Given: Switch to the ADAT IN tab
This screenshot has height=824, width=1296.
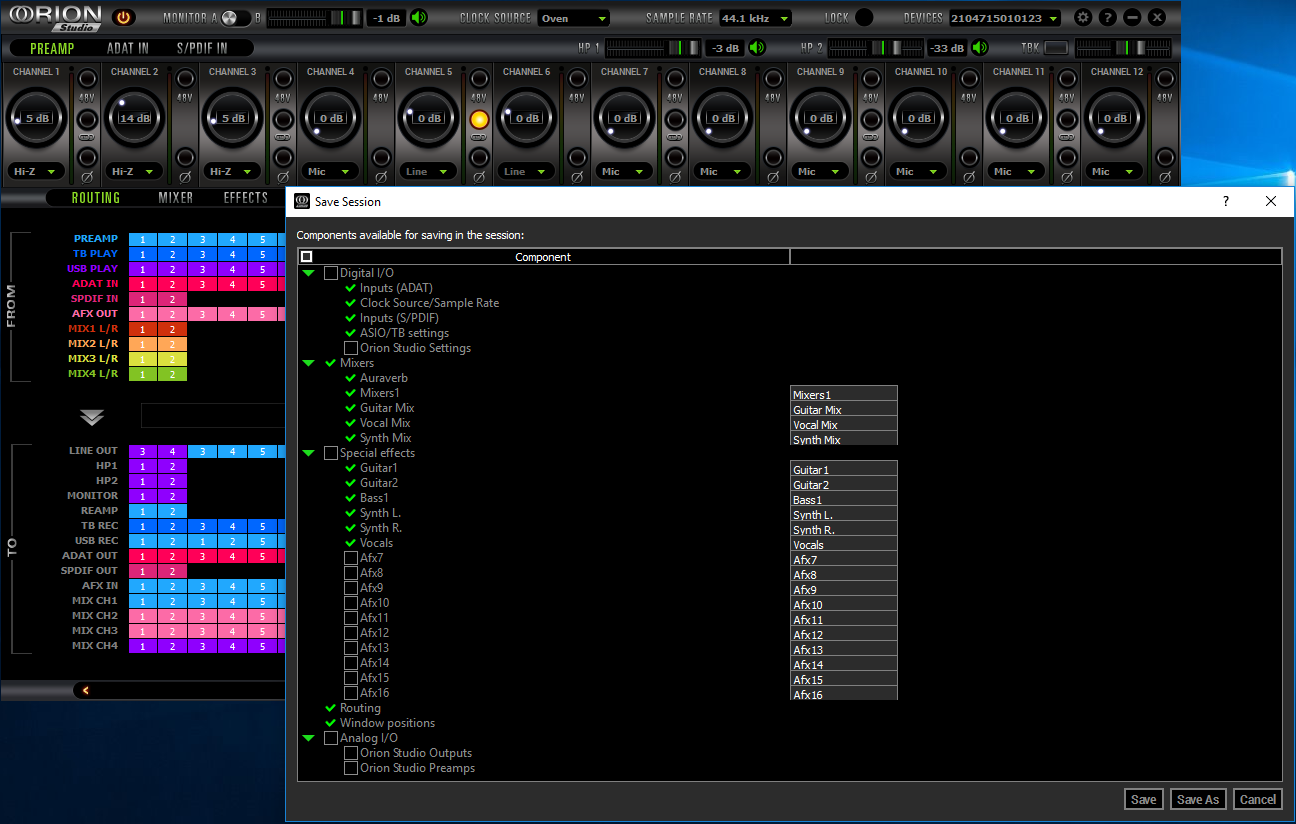Looking at the screenshot, I should pos(128,48).
